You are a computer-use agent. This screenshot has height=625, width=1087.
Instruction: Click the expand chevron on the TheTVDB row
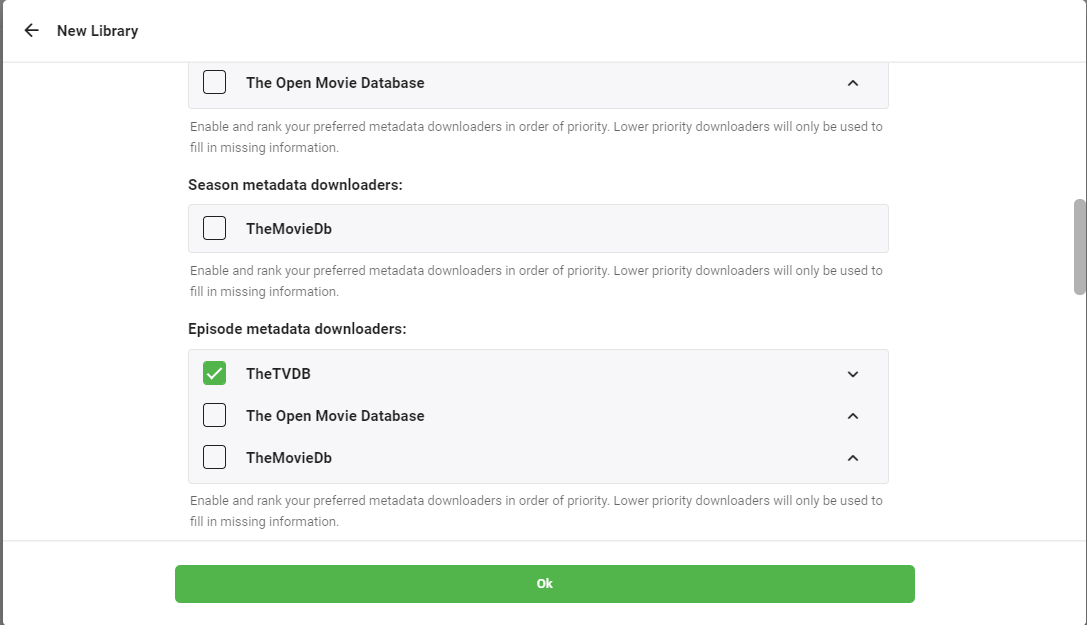(x=853, y=373)
